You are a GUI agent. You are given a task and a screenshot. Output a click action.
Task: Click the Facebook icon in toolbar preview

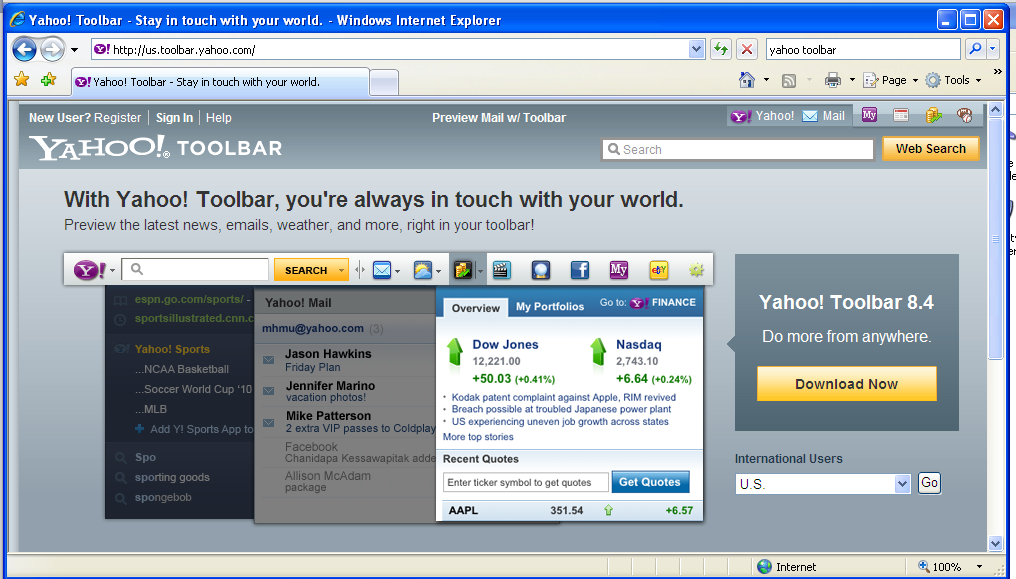[579, 269]
